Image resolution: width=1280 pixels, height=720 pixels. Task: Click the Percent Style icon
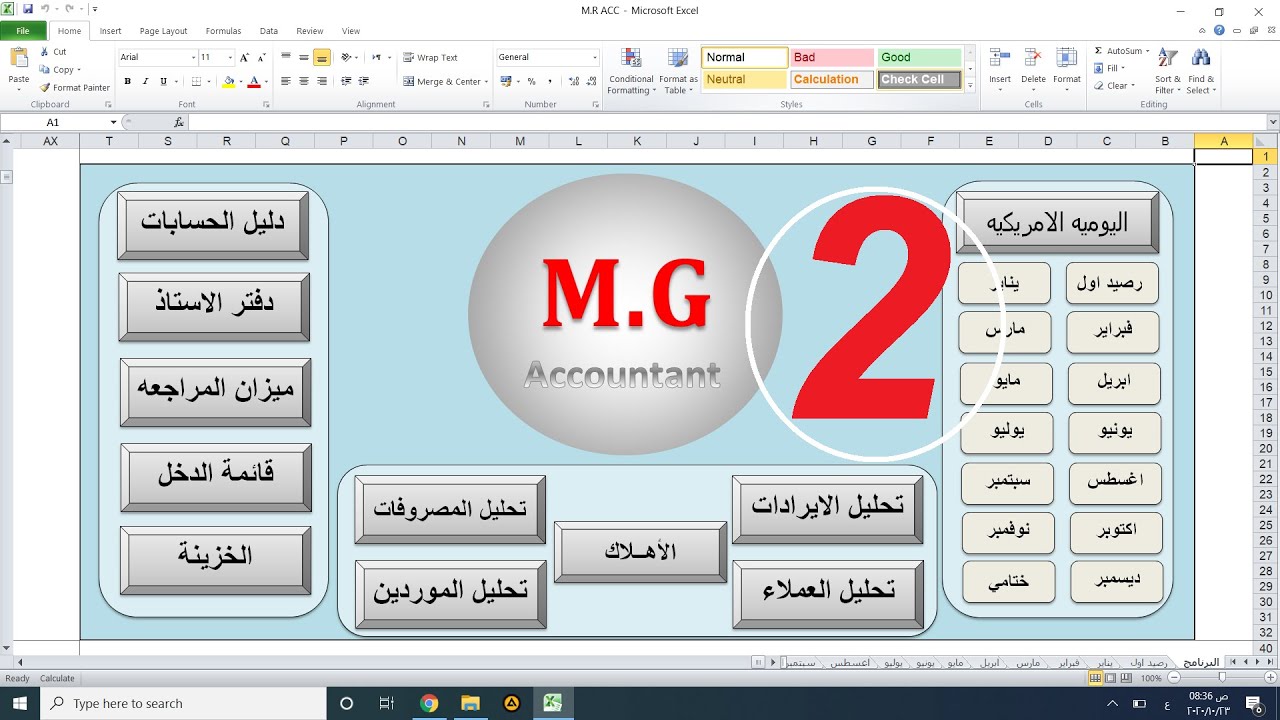point(531,82)
